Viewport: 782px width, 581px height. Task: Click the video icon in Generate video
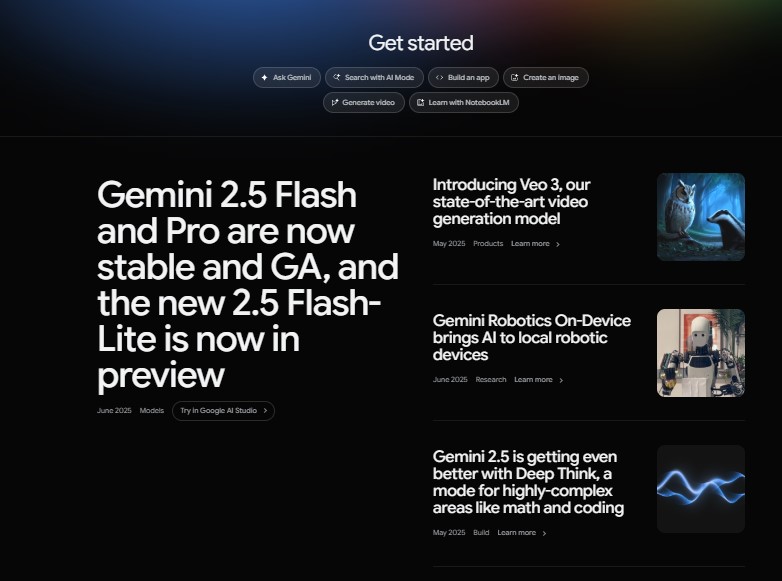tap(335, 103)
